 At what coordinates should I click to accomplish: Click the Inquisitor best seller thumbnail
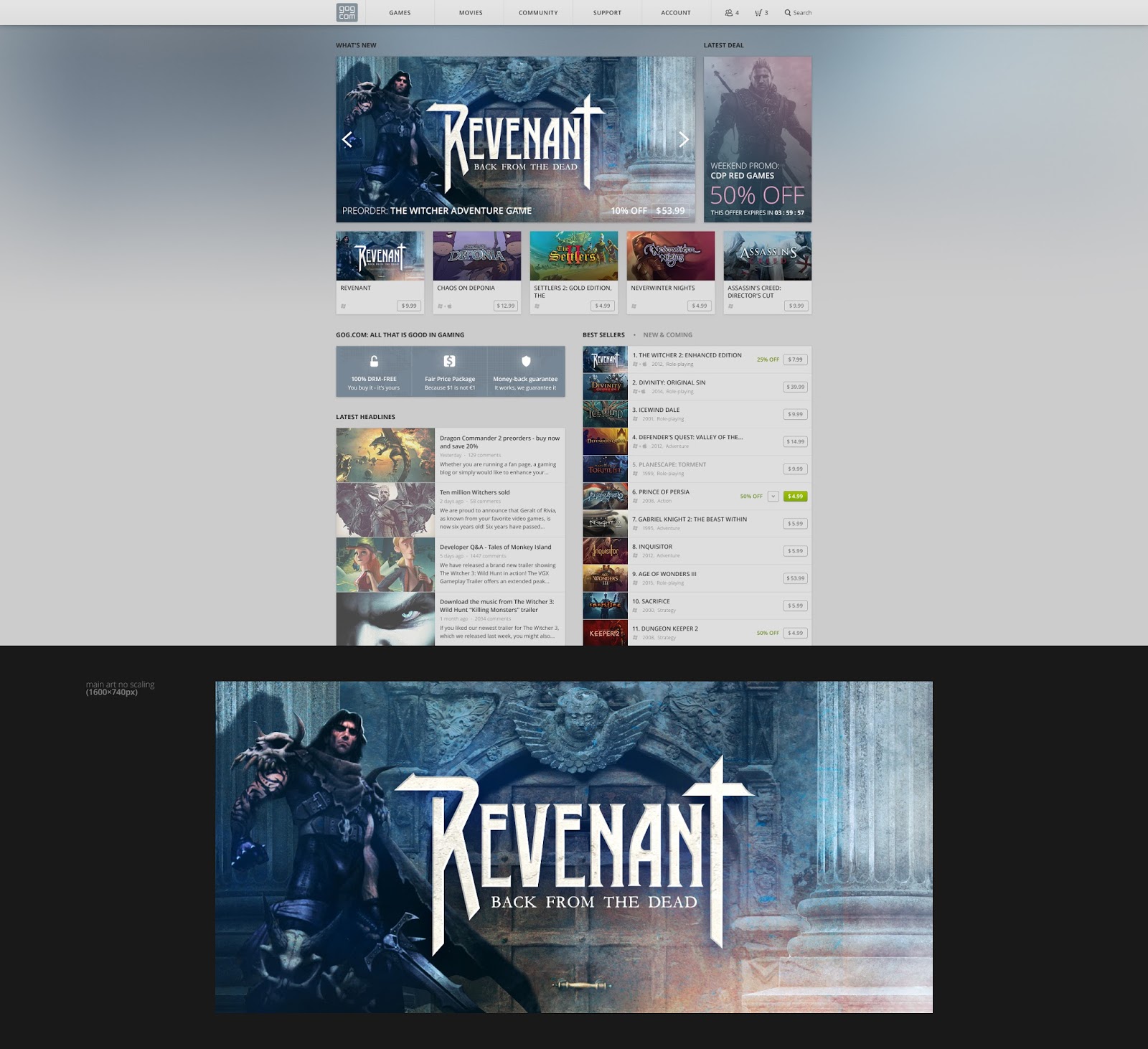(606, 551)
